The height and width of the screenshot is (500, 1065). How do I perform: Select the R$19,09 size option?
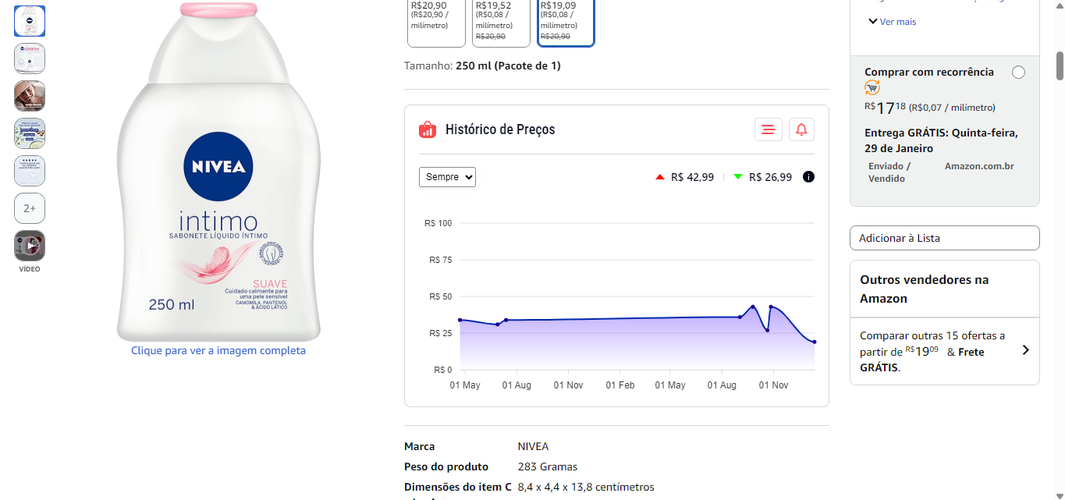tap(566, 22)
